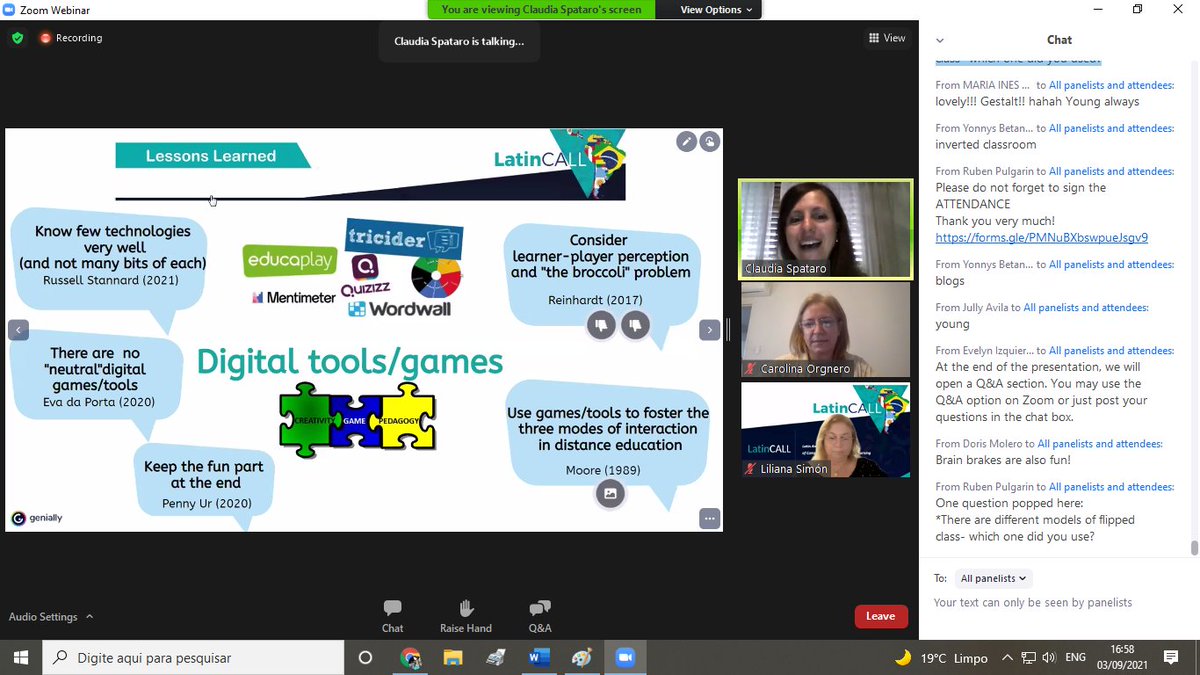Click the second interactive icon under Reinhardt
Screen dimensions: 1200x675
coord(636,324)
